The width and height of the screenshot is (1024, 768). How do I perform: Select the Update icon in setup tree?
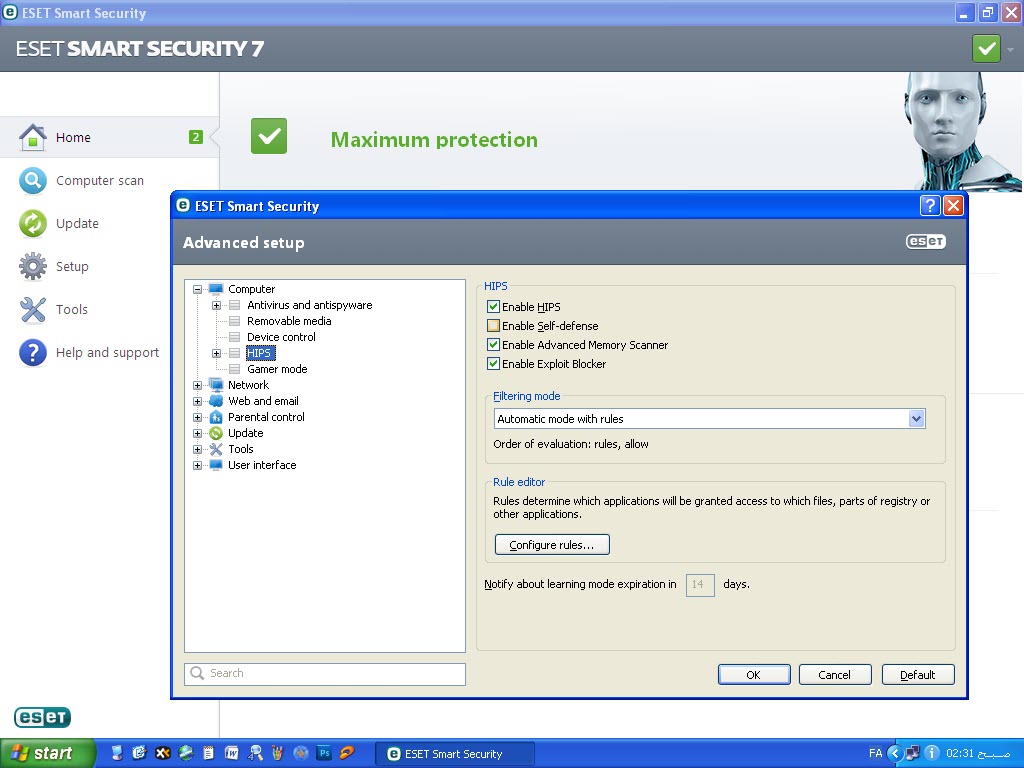pos(216,433)
